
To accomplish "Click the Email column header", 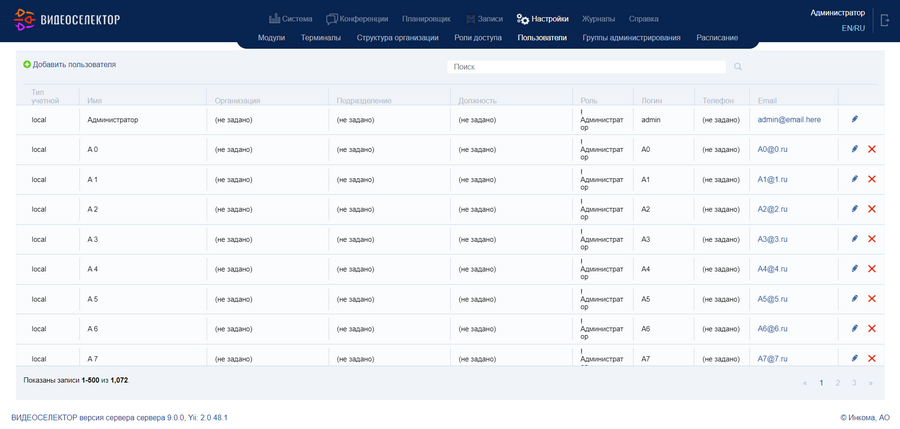I will point(767,101).
